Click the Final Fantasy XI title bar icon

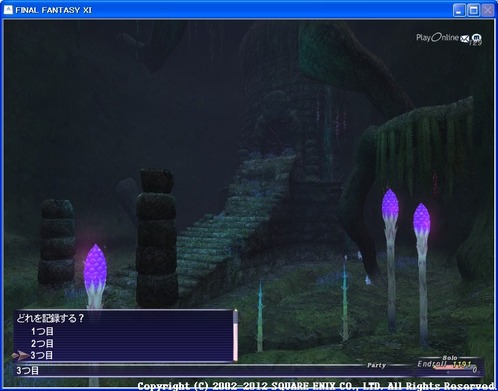[8, 10]
